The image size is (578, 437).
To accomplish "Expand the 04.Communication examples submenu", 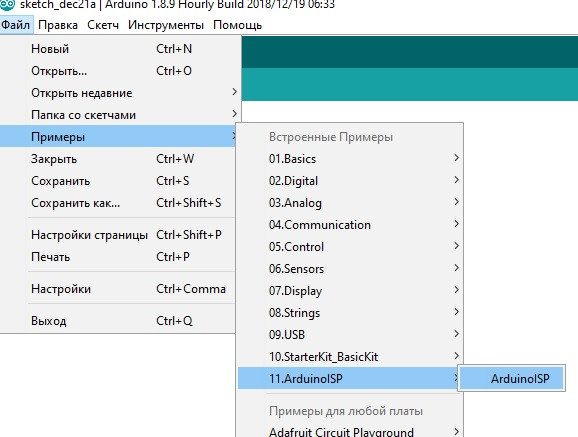I will tap(350, 225).
